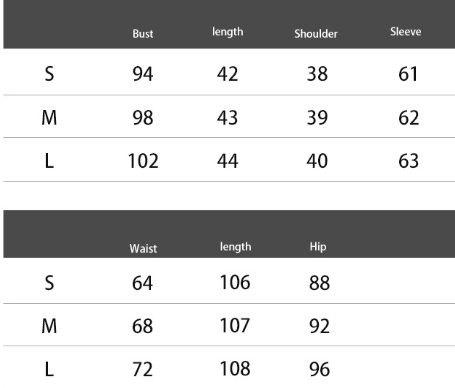Image resolution: width=455 pixels, height=388 pixels.
Task: Select the sleeve value 63
Action: [408, 161]
